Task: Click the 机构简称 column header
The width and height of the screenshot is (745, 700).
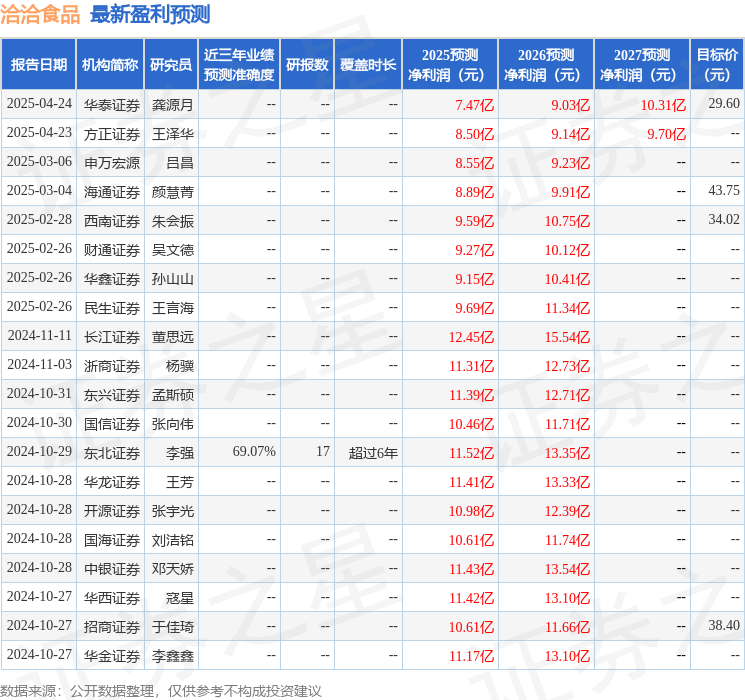Action: click(x=110, y=65)
